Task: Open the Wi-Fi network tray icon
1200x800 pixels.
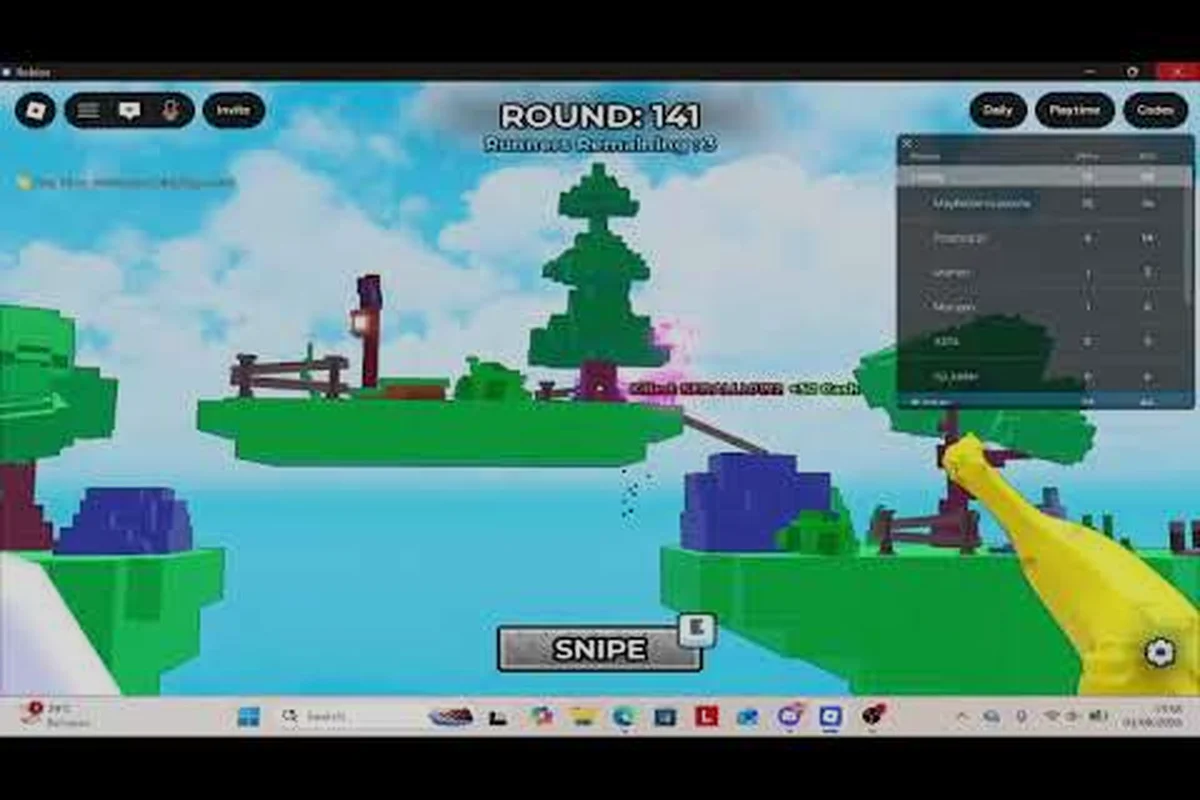Action: coord(1052,716)
